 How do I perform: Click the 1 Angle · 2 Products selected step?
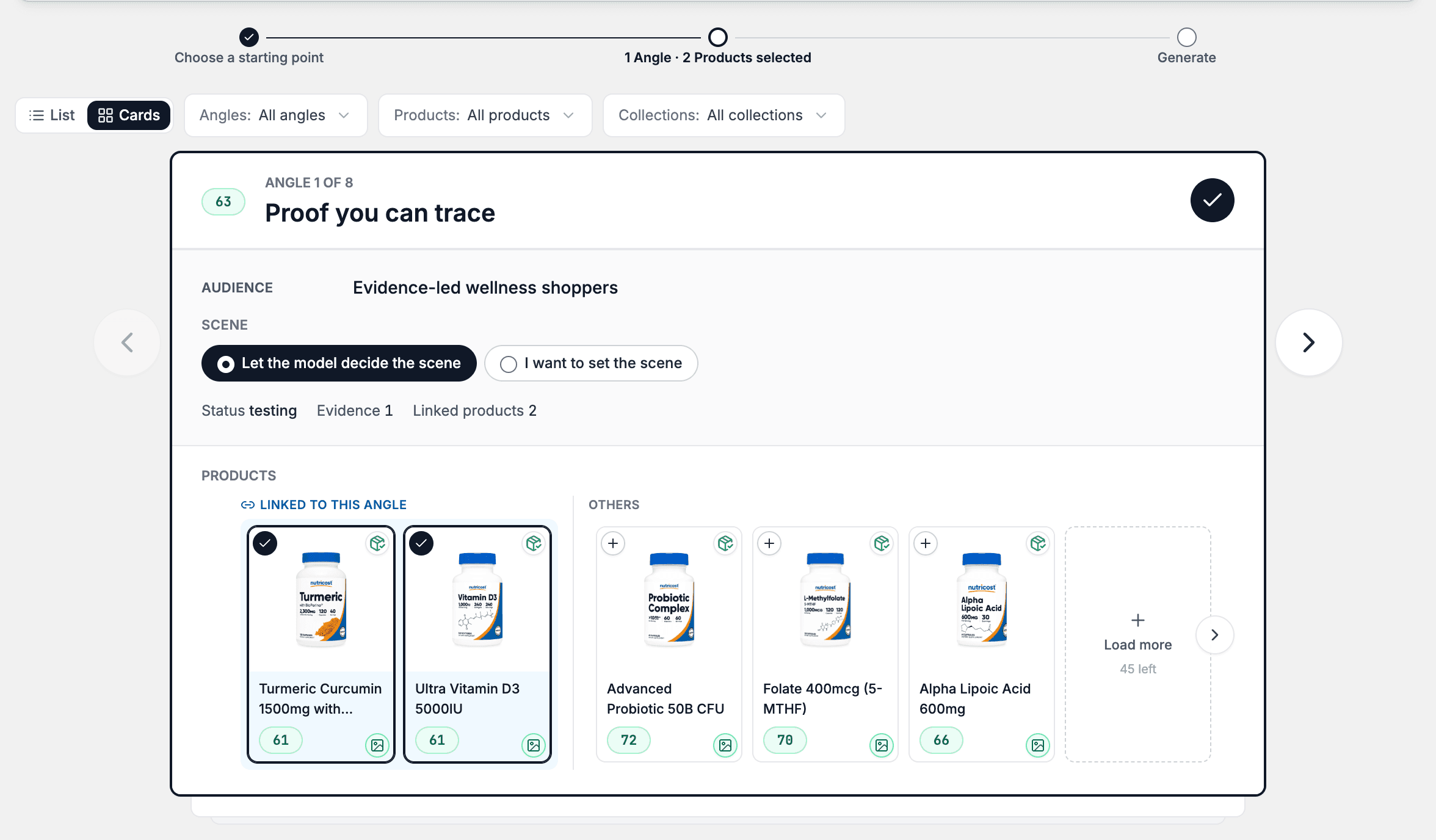pos(717,46)
